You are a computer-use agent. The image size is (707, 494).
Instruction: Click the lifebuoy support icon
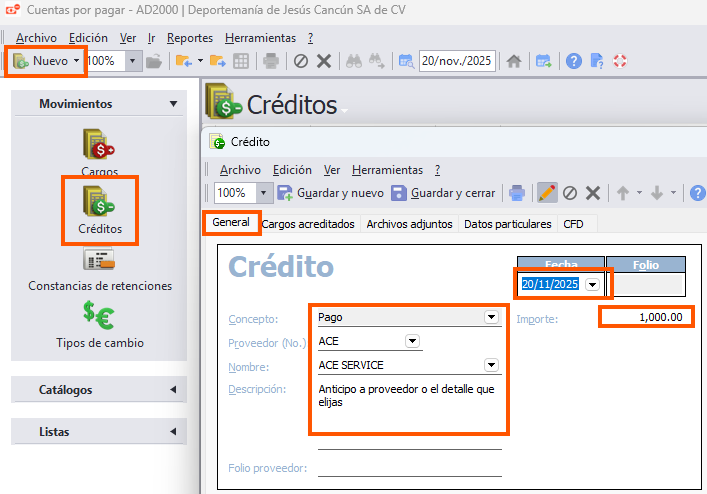coord(619,61)
